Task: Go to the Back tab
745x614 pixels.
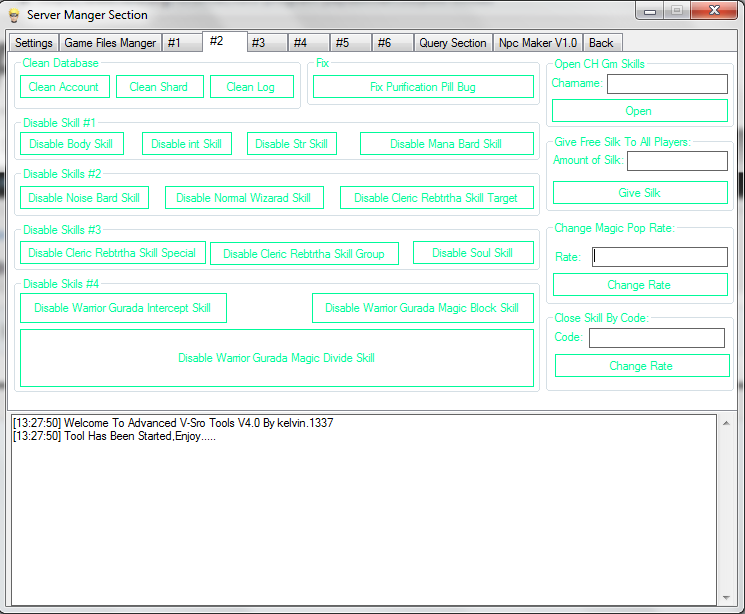Action: (602, 43)
